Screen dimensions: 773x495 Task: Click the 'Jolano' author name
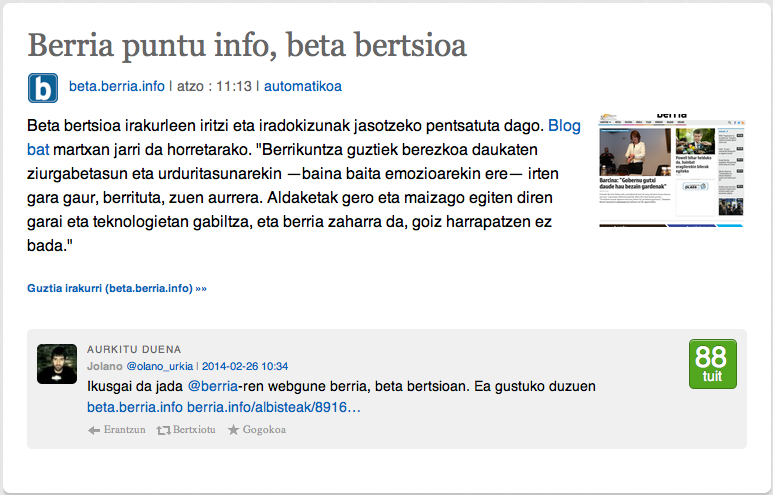(105, 366)
